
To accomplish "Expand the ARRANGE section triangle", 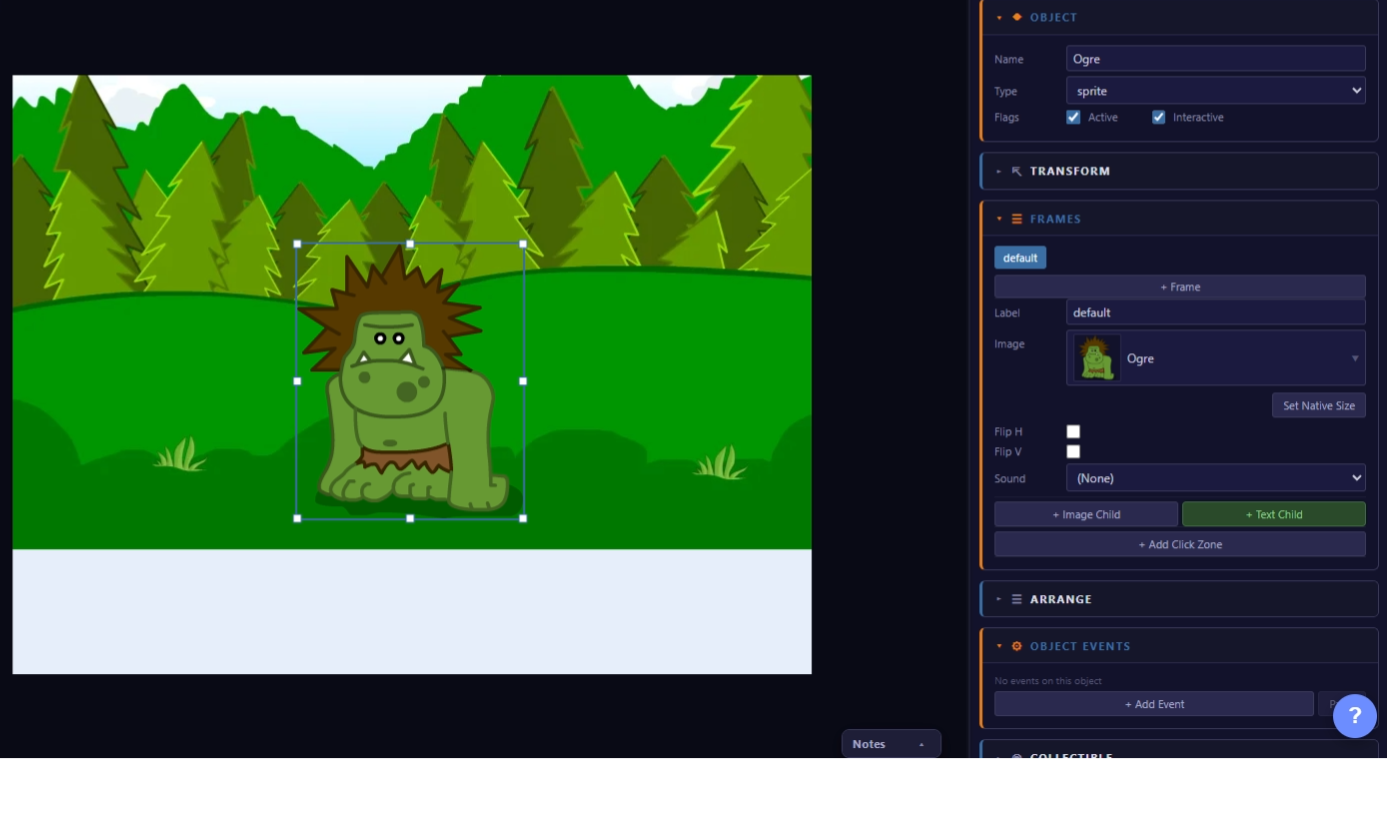I will point(999,599).
